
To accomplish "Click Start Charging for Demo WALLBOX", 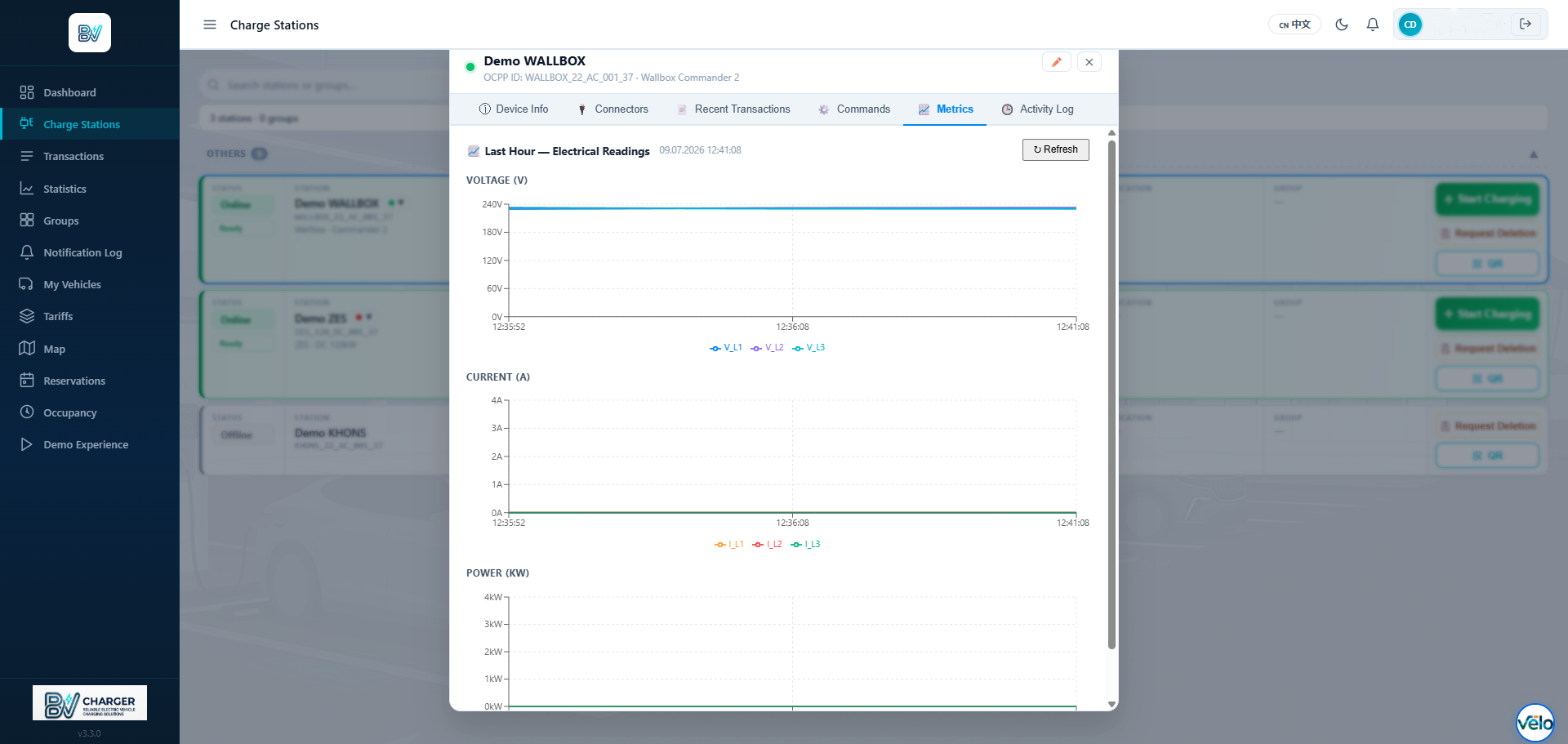I will 1487,199.
